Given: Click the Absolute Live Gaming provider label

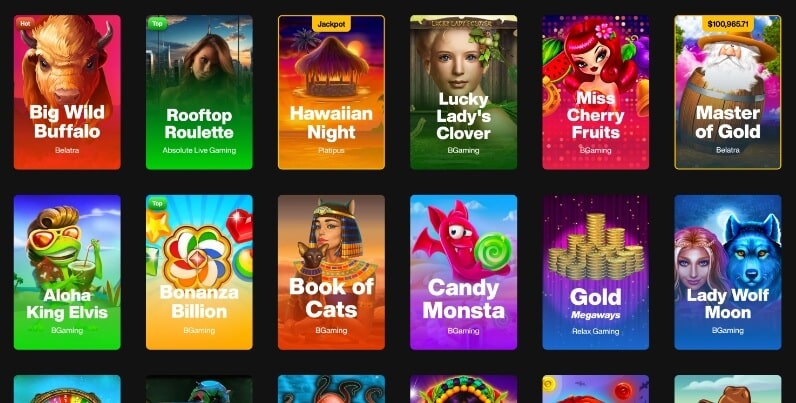Looking at the screenshot, I should pyautogui.click(x=199, y=150).
